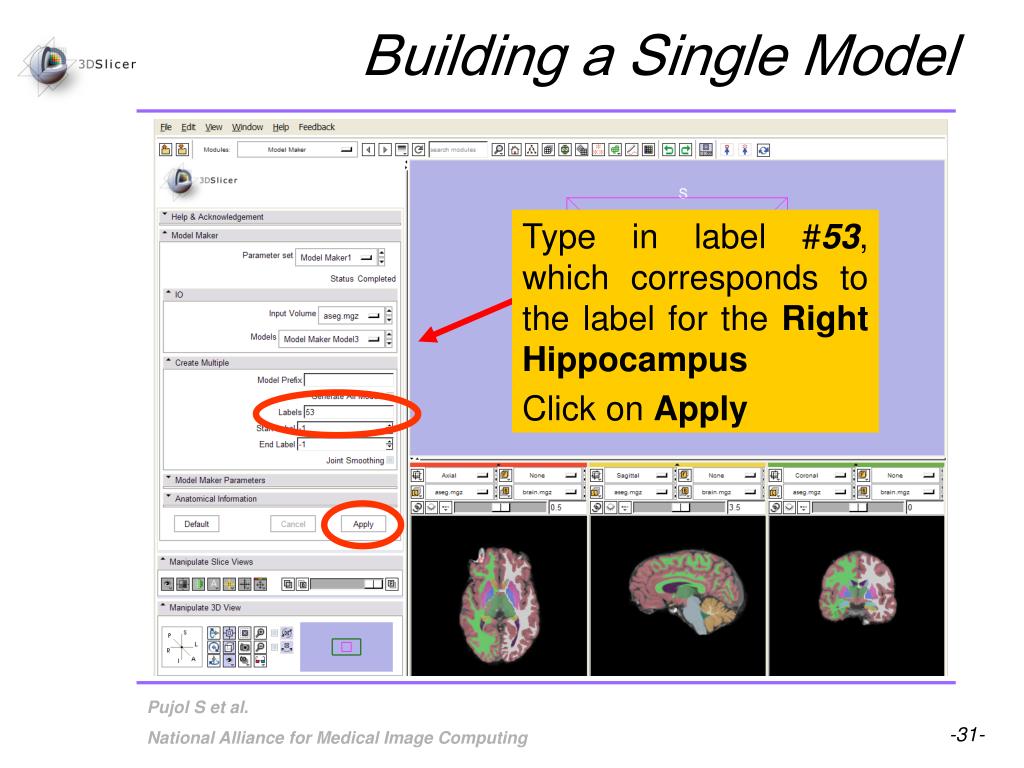
Task: Click the load scene folder icon
Action: [x=166, y=150]
